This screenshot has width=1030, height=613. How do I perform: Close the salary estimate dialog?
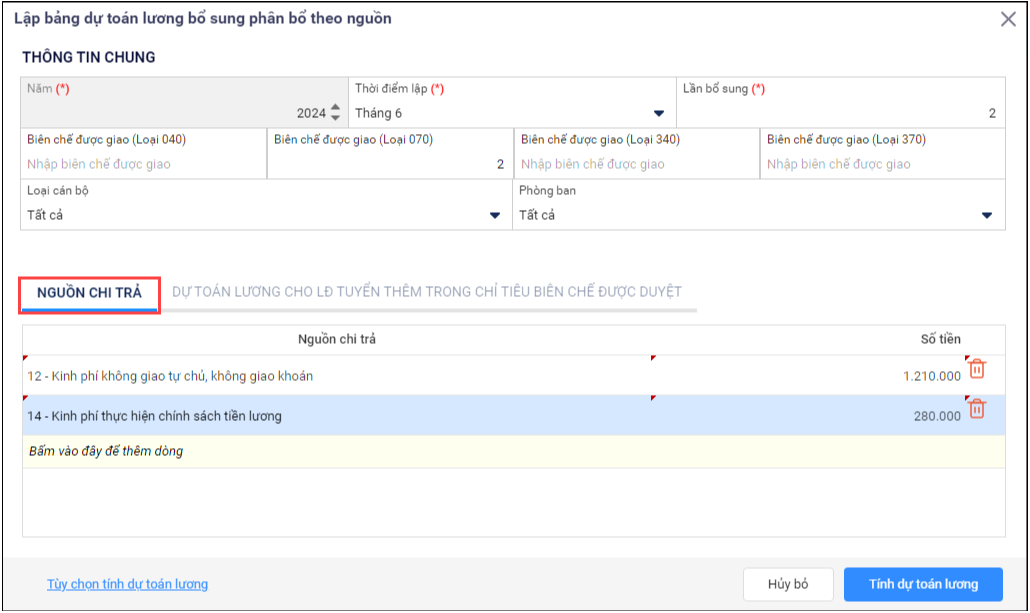point(1008,19)
